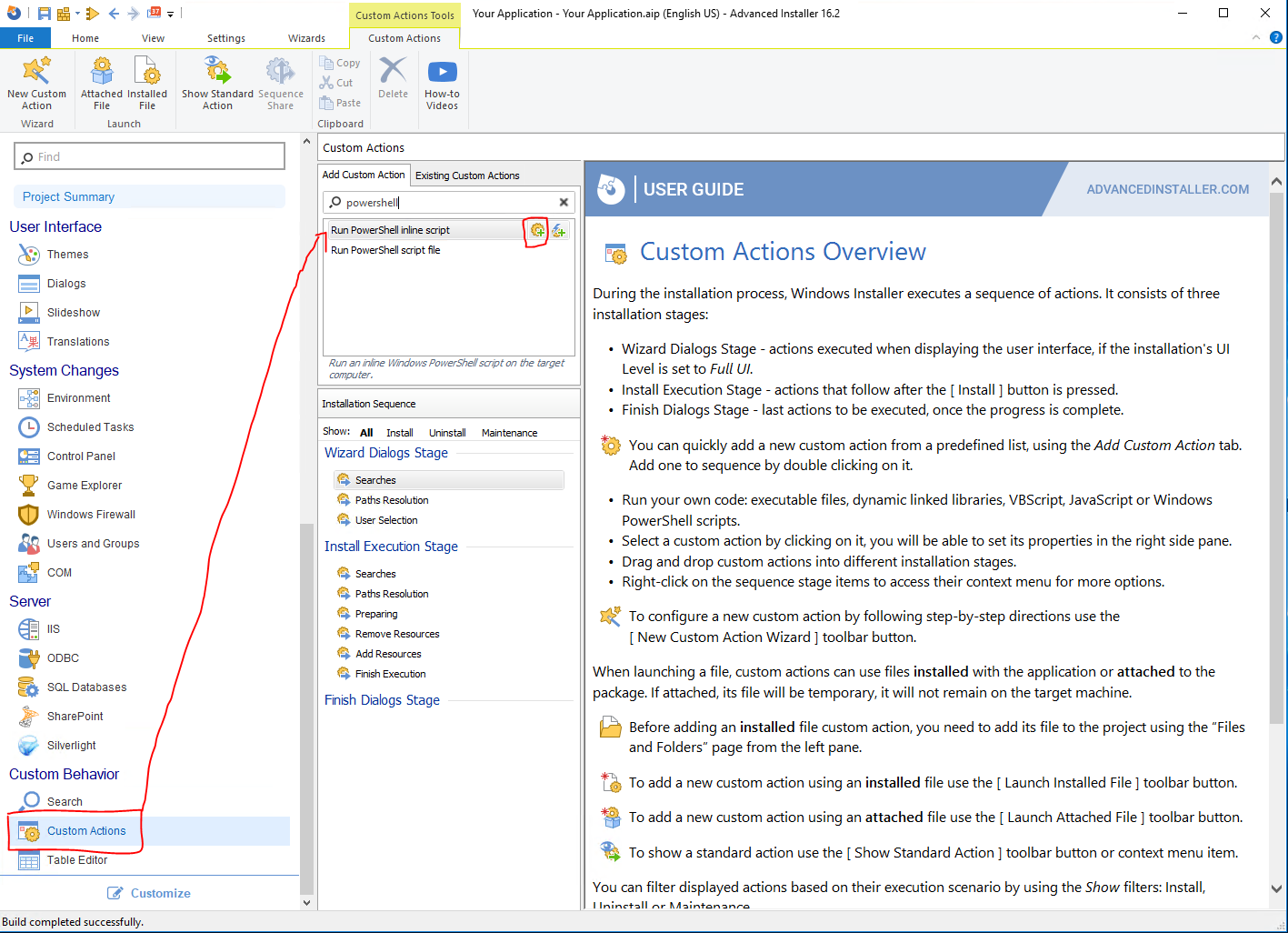
Task: Open the How-to Videos button
Action: [442, 84]
